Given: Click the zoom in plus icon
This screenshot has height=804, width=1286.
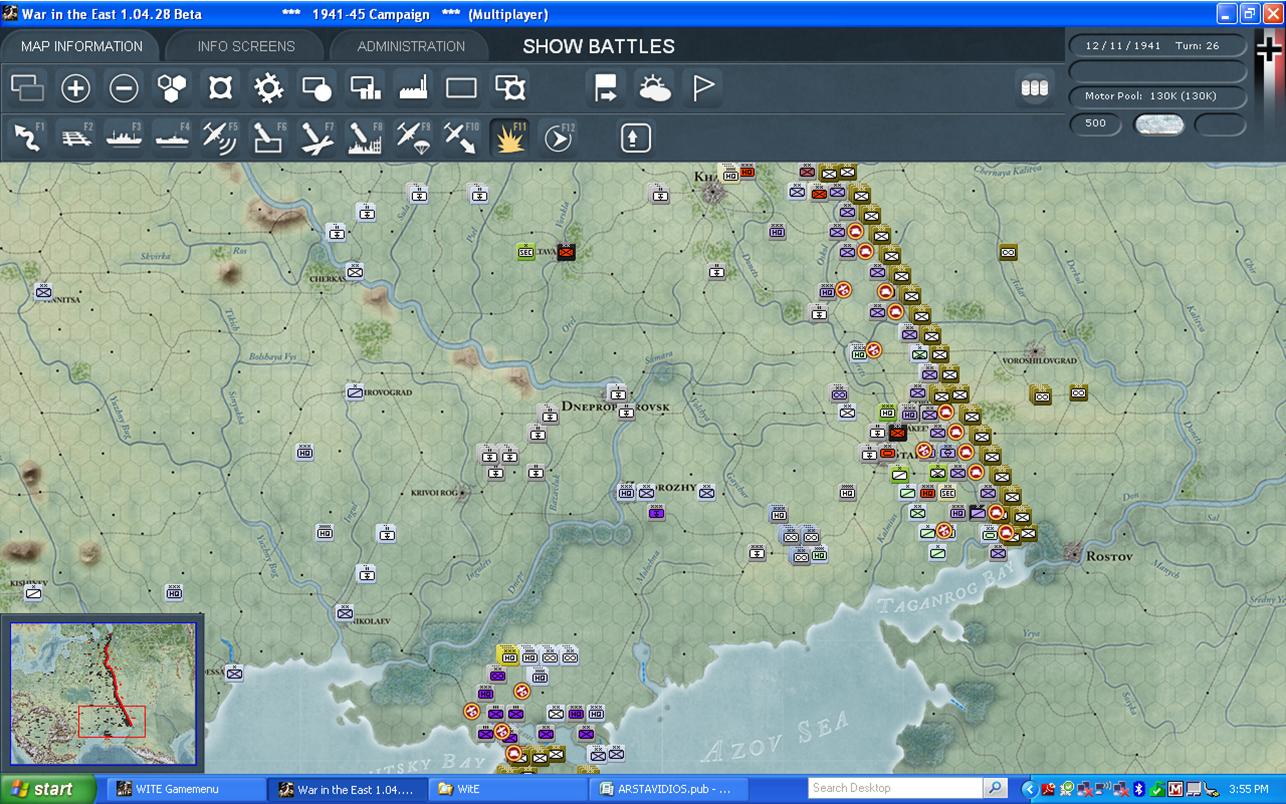Looking at the screenshot, I should point(76,89).
